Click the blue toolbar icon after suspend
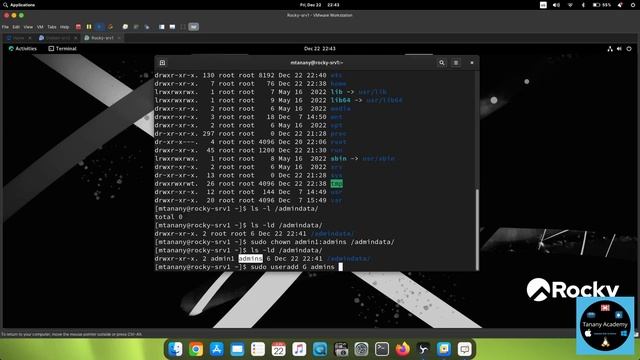The image size is (640, 360). pos(100,27)
